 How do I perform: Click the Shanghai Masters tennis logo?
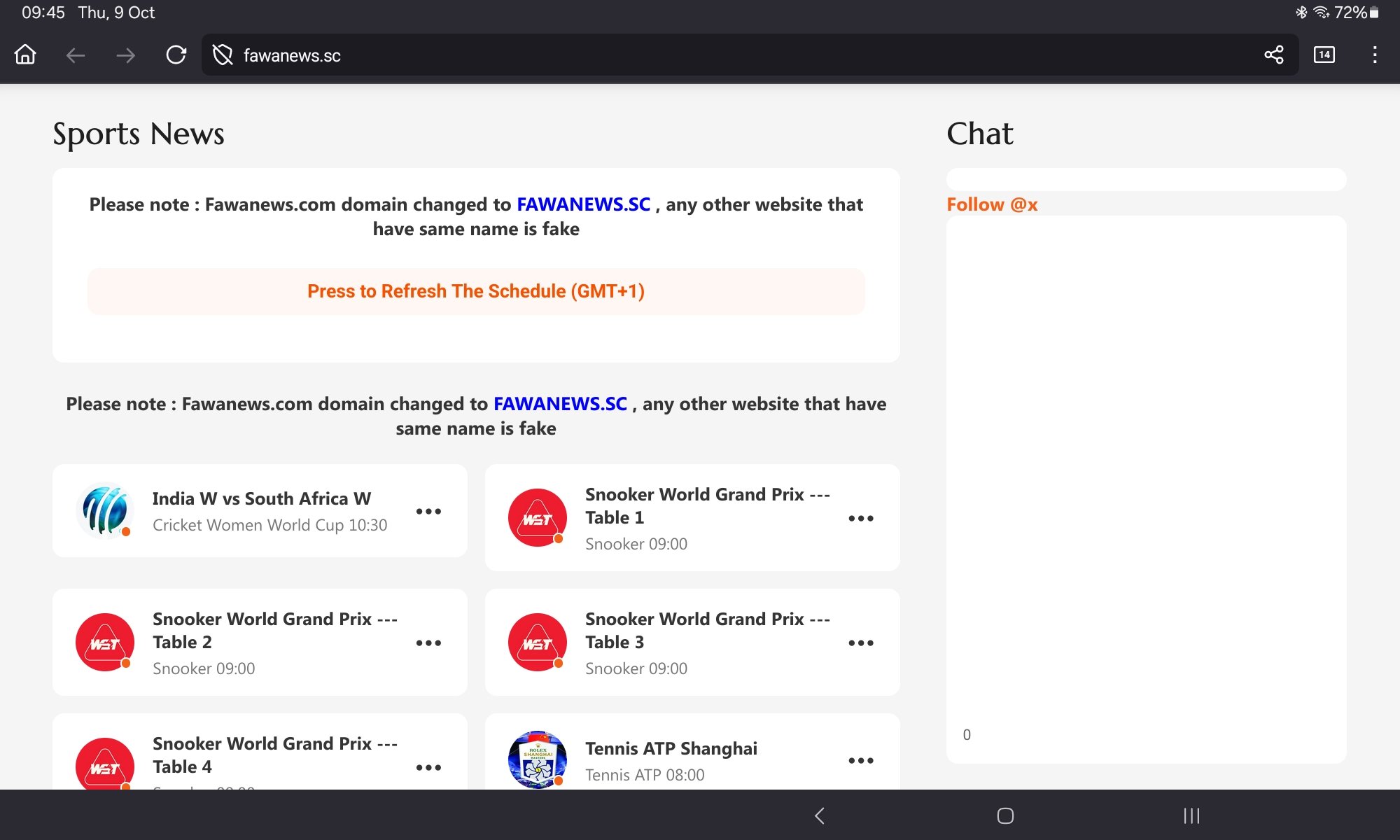537,759
